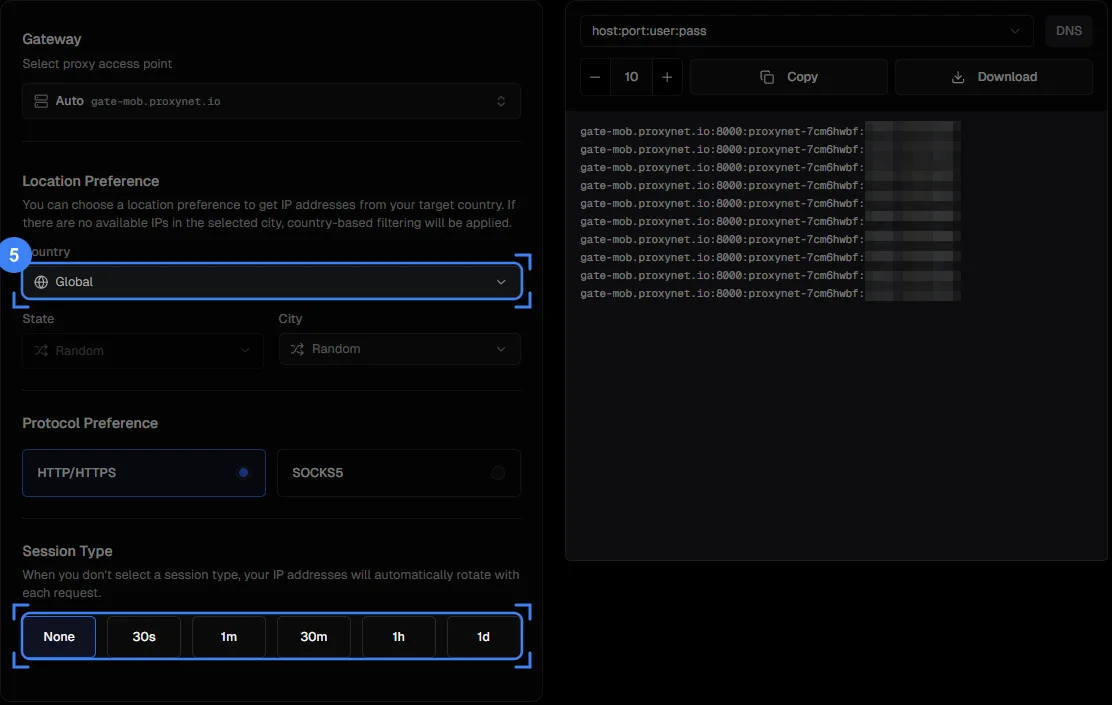
Task: Open the Gateway access point selector
Action: tap(271, 101)
